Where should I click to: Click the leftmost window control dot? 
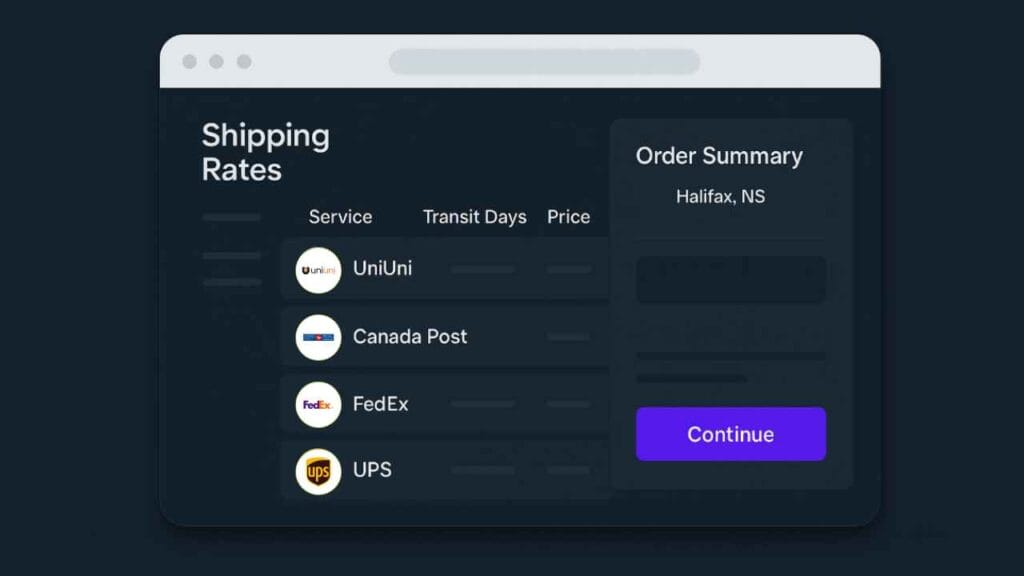click(x=189, y=62)
